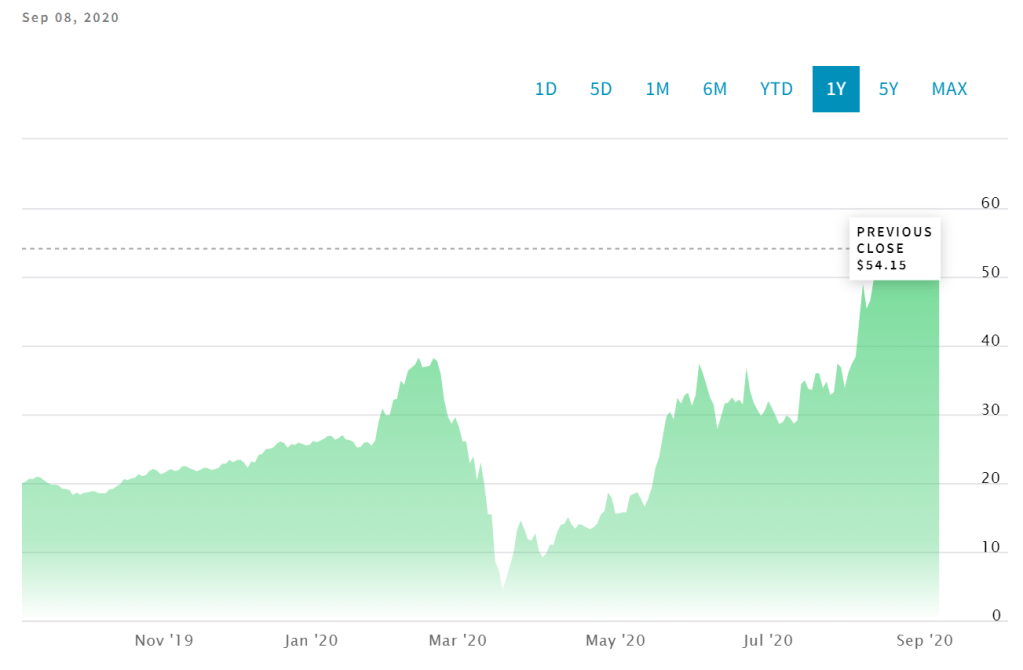Switch chart to 5Y view

(x=889, y=89)
